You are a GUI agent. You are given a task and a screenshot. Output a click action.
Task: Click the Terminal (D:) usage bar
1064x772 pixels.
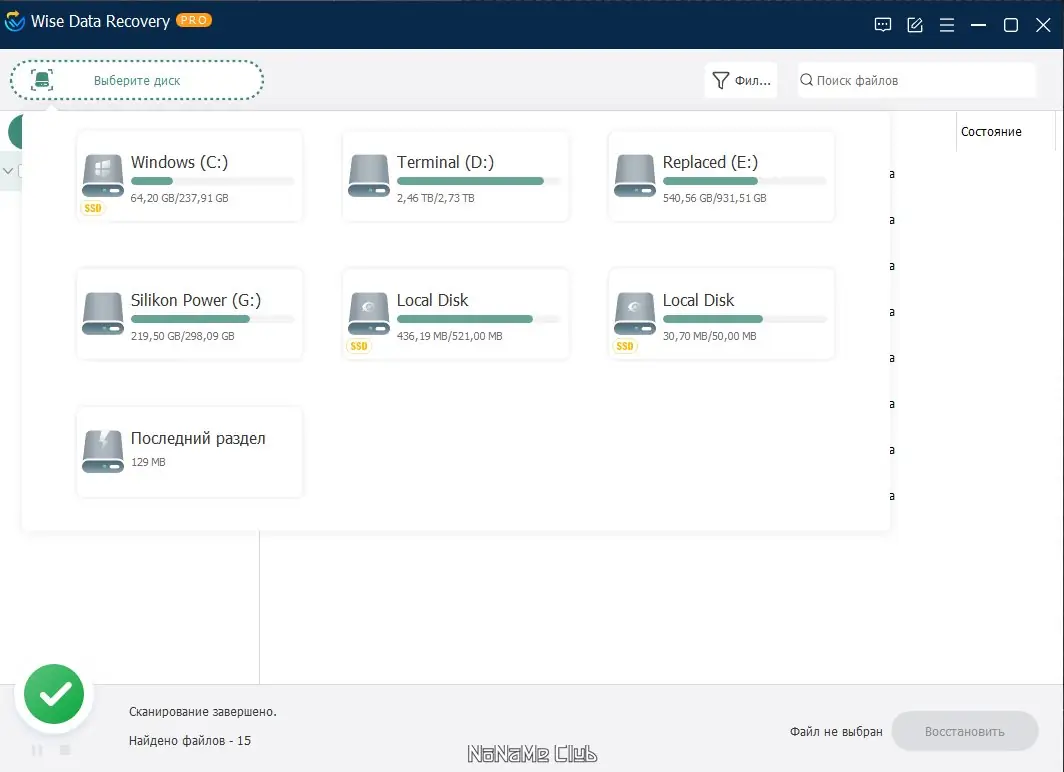click(478, 181)
